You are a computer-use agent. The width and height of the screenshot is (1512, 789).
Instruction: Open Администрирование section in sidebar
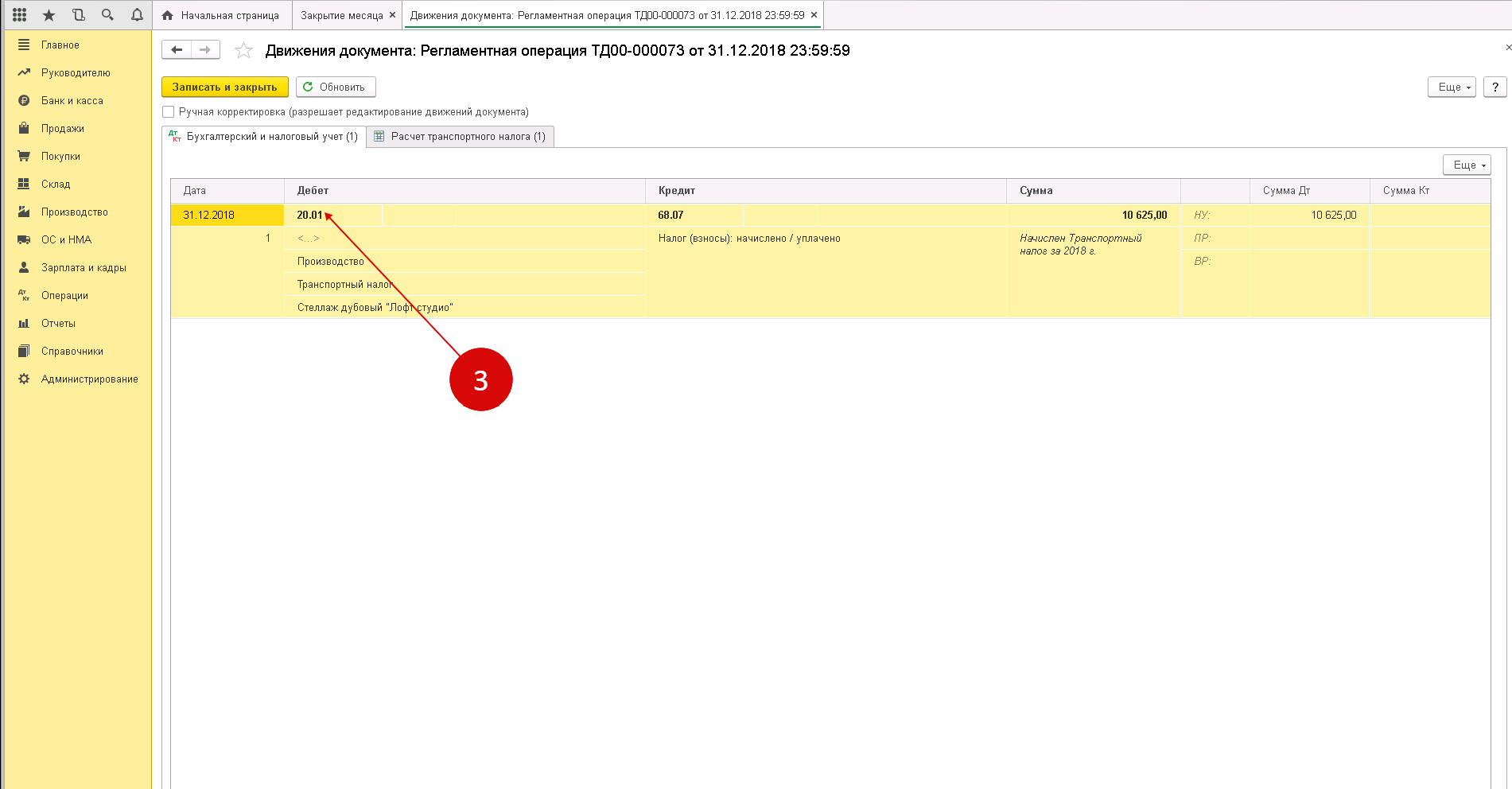89,379
